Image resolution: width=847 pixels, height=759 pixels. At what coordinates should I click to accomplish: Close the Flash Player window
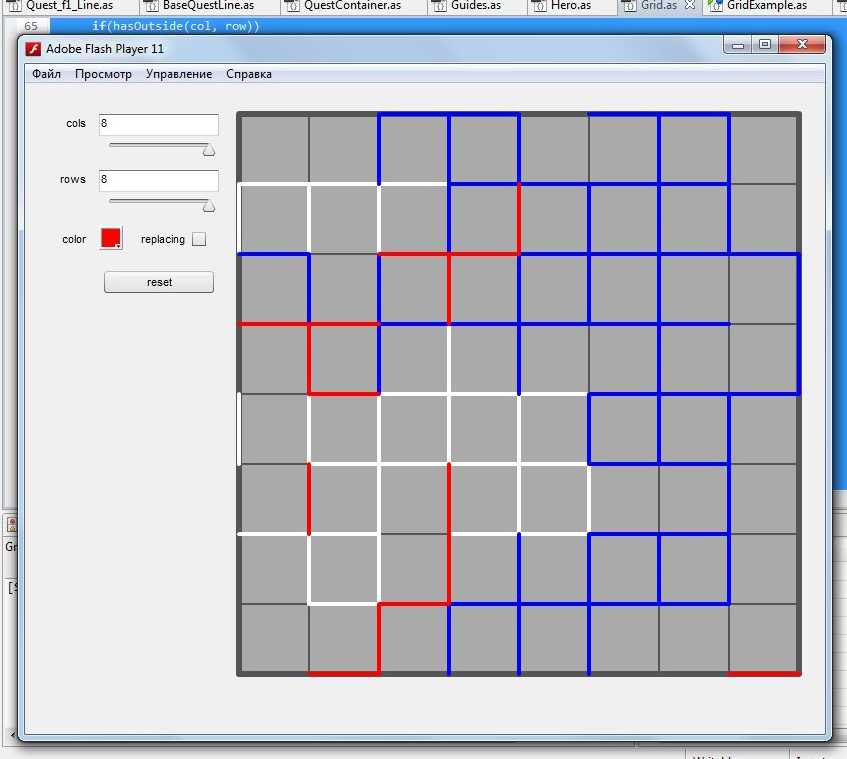(x=802, y=45)
